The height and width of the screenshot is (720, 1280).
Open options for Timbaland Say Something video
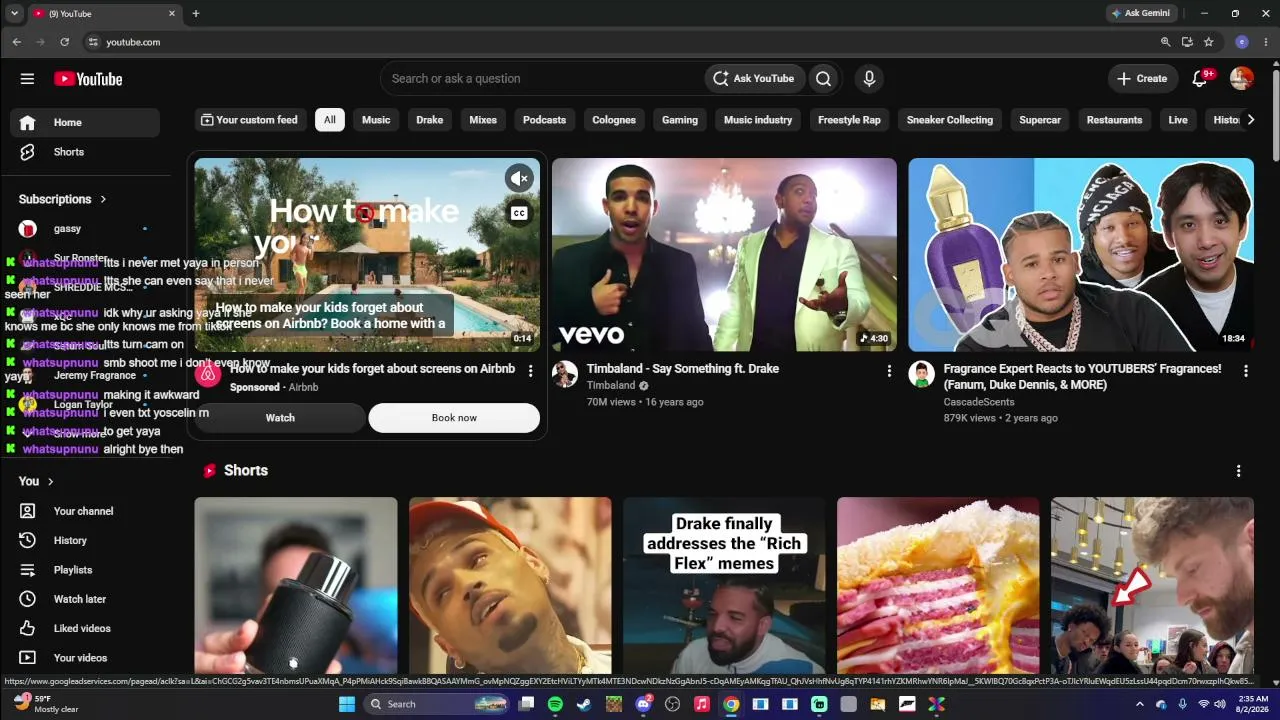(x=889, y=371)
